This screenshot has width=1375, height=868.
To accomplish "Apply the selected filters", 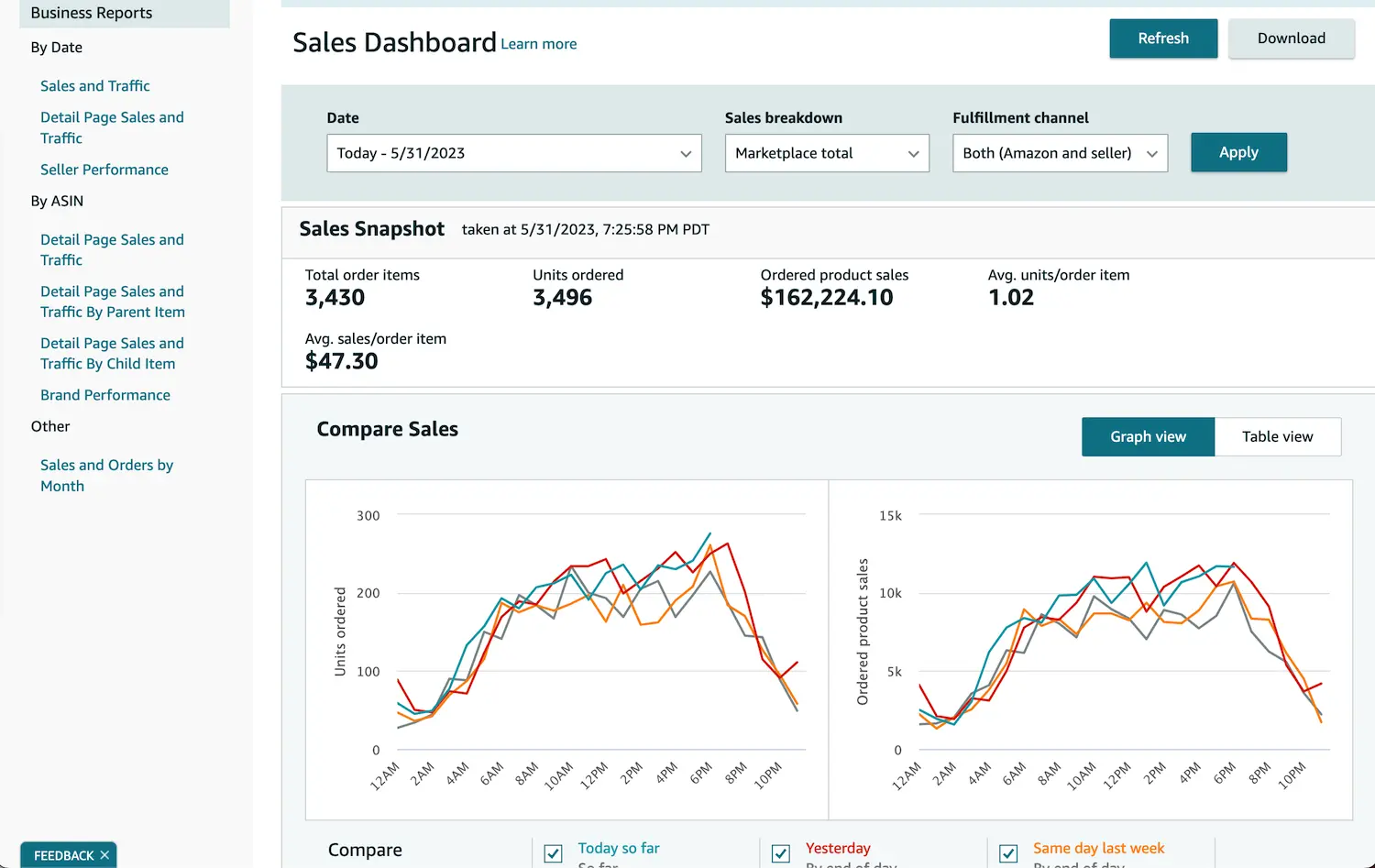I will pyautogui.click(x=1237, y=153).
